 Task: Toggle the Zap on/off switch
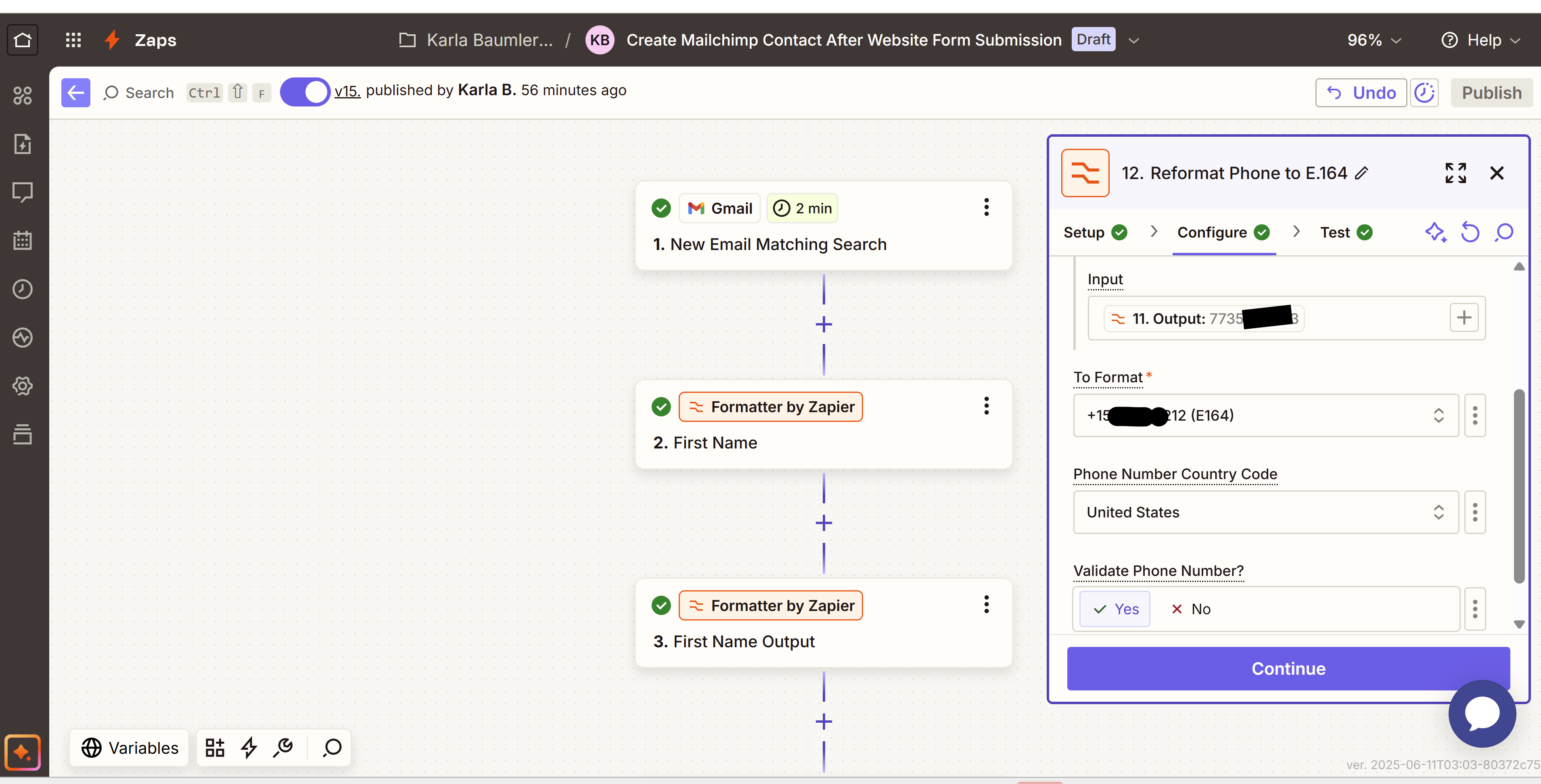click(305, 92)
